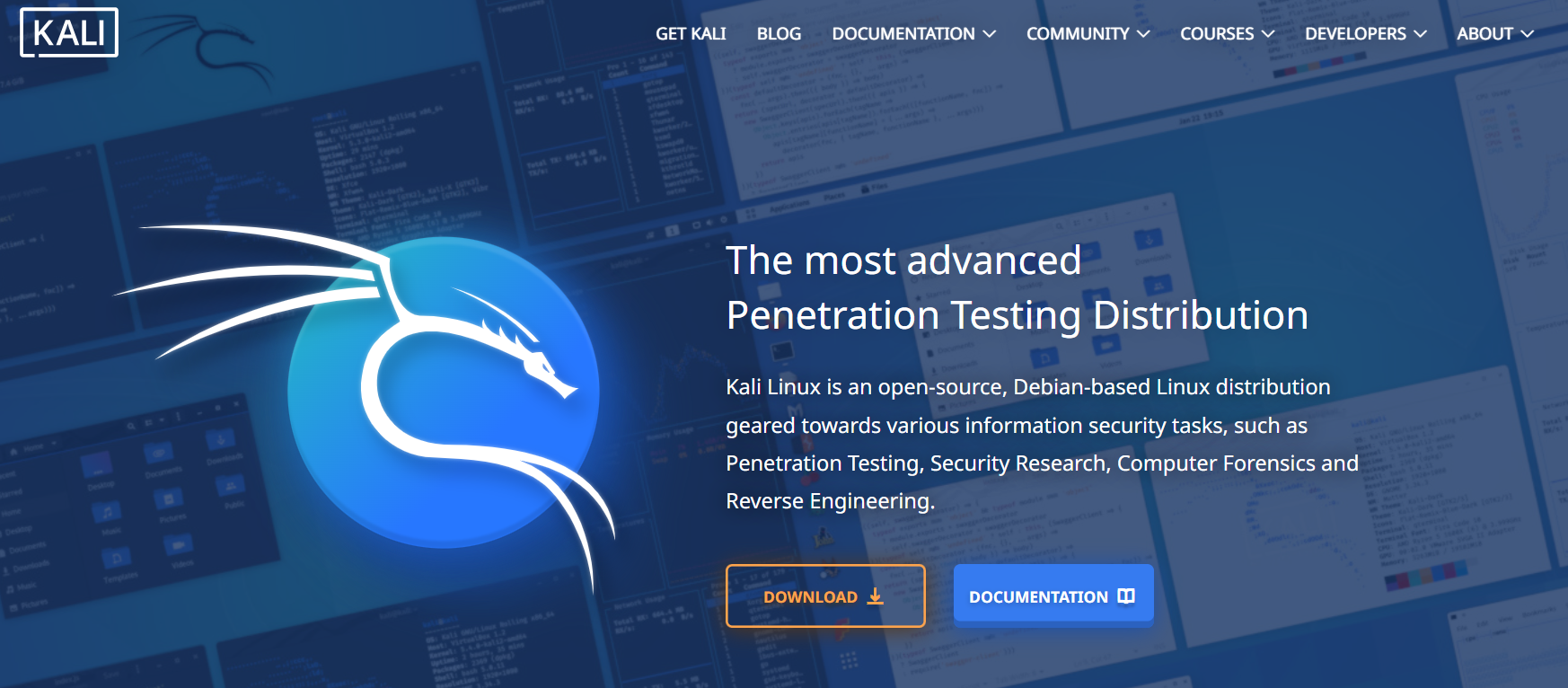Click the blue DOCUMENTATION button
This screenshot has width=1568, height=688.
click(x=1053, y=594)
